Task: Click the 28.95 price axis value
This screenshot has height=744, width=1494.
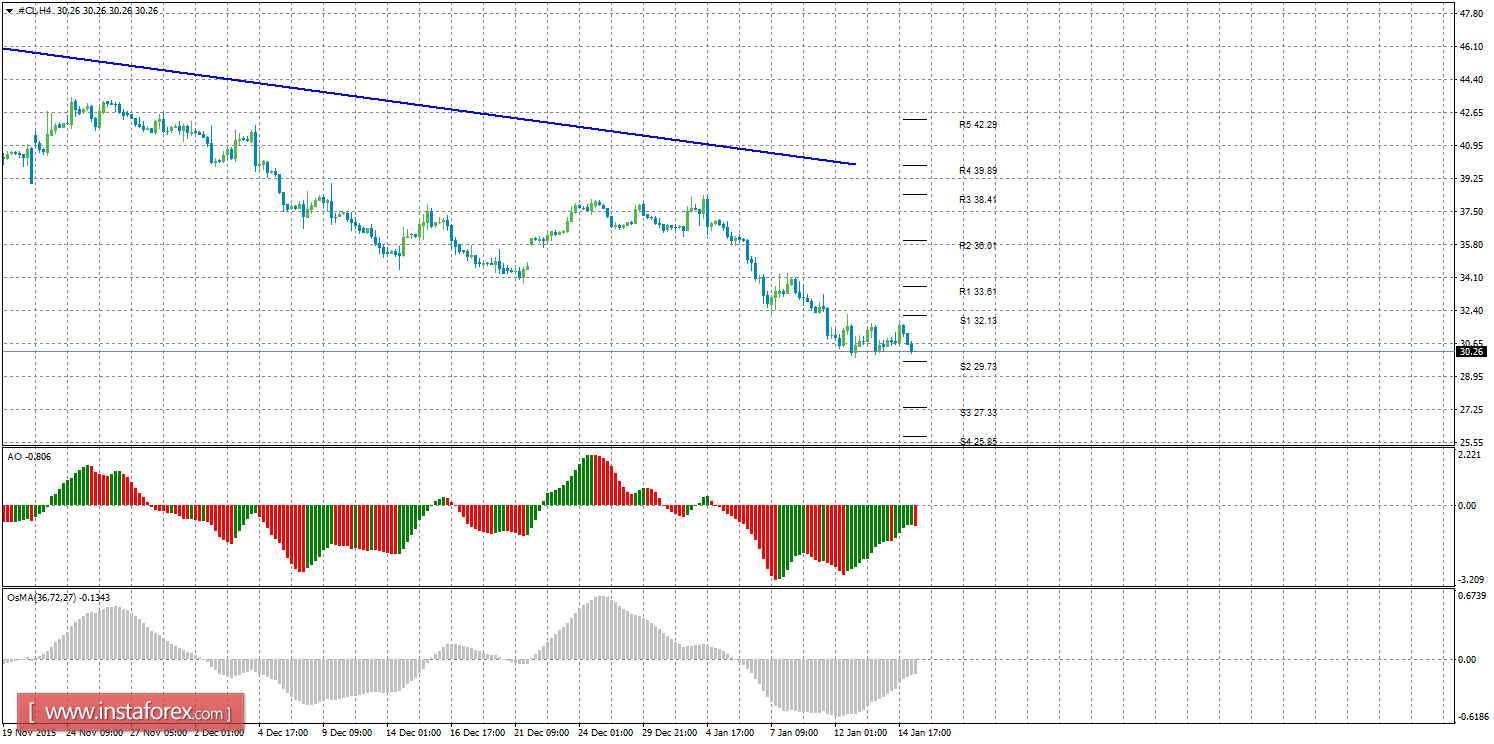Action: pyautogui.click(x=1472, y=377)
